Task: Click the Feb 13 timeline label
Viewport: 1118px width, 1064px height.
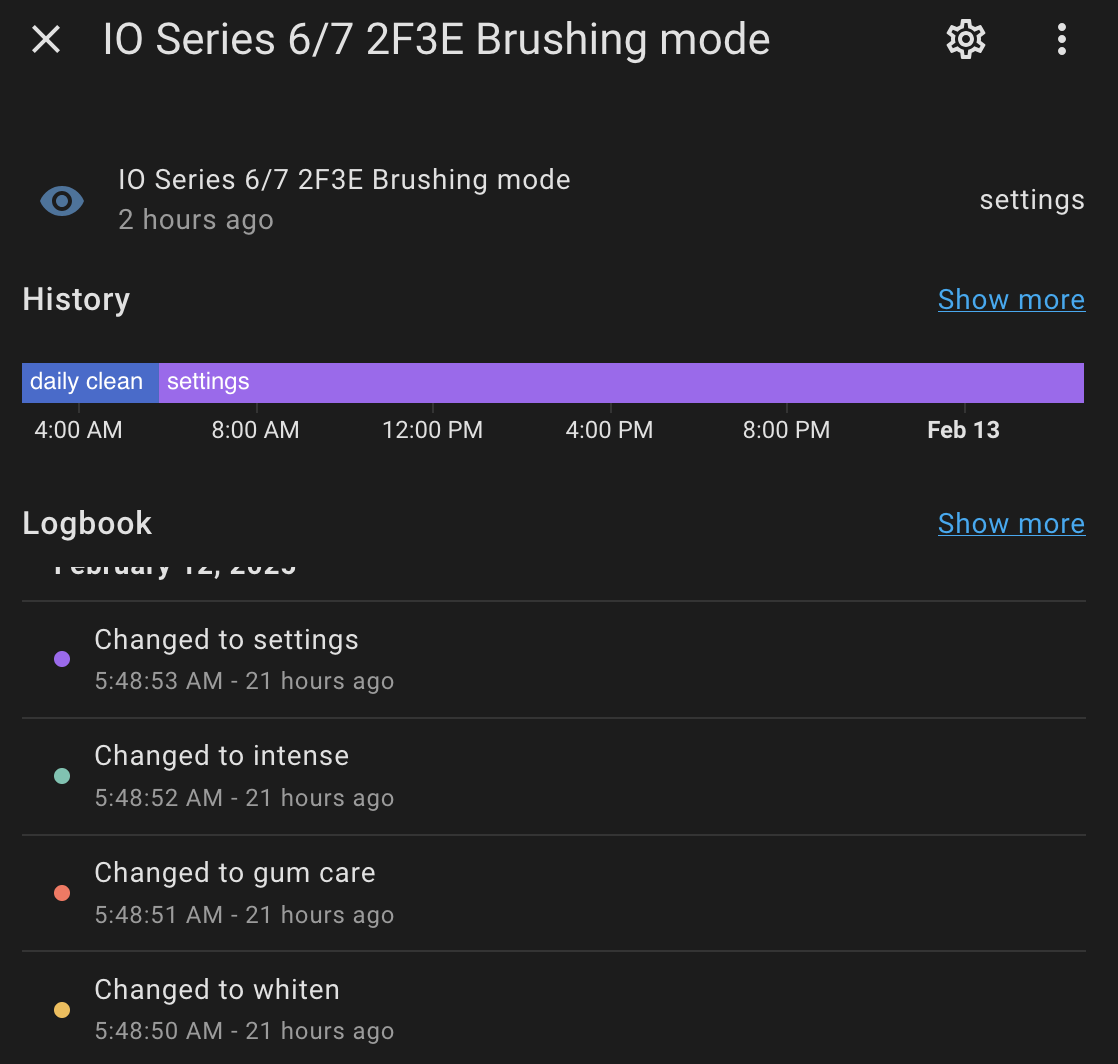Action: pyautogui.click(x=963, y=430)
